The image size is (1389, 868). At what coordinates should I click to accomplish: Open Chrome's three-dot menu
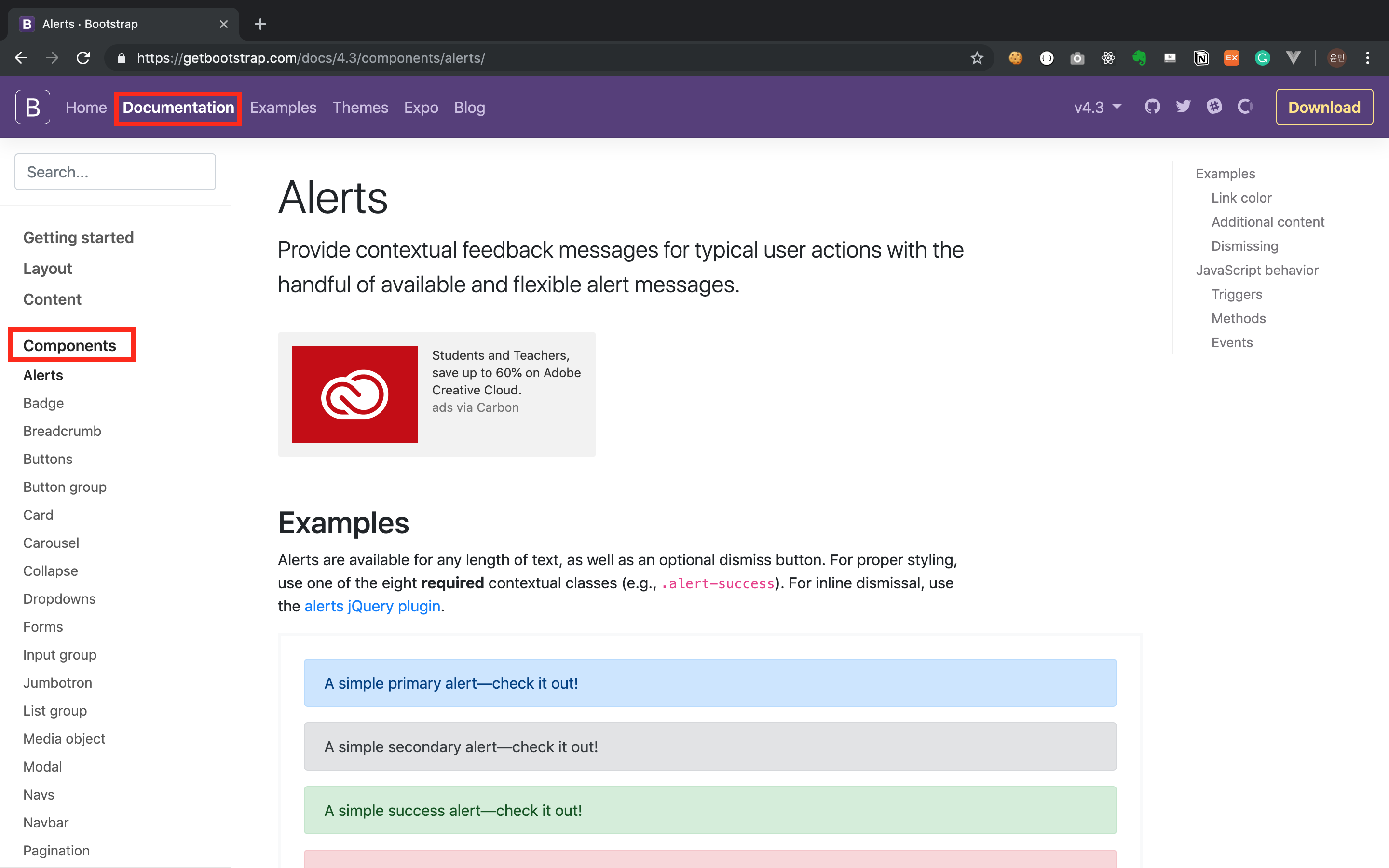point(1368,58)
